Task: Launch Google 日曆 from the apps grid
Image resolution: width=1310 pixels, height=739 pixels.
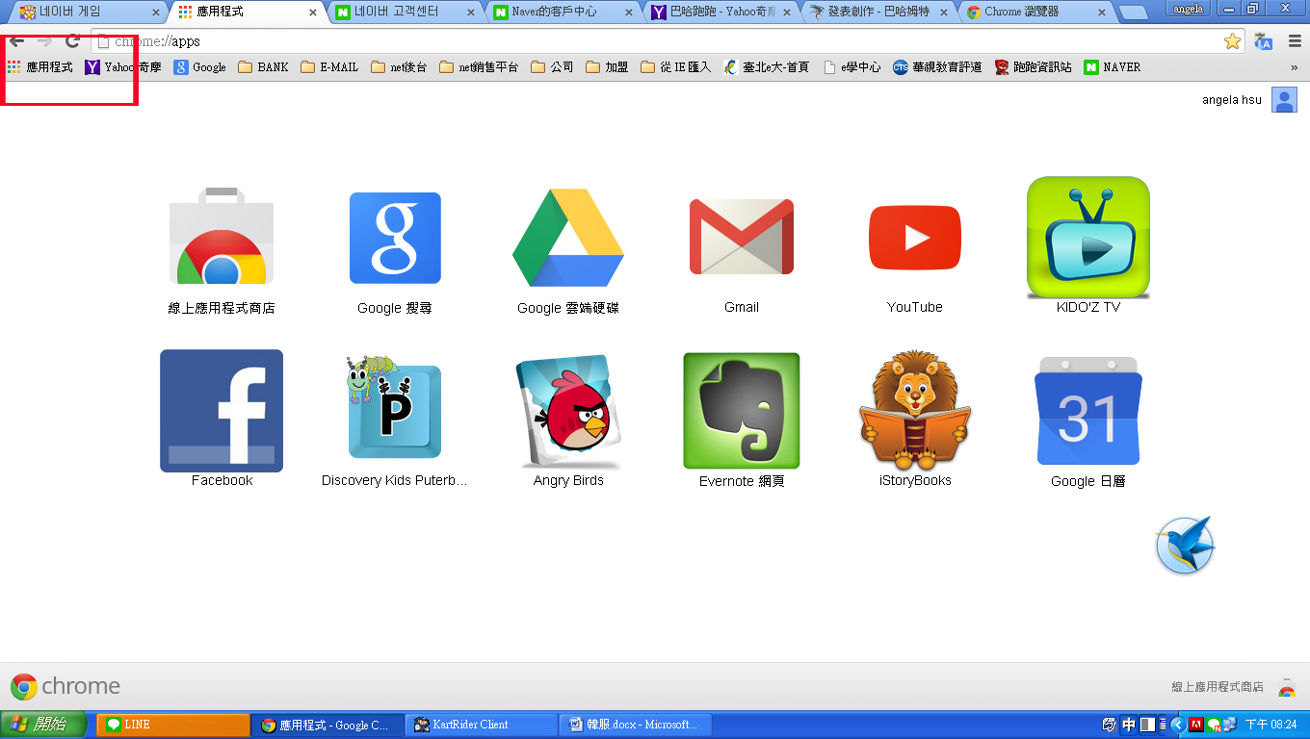Action: (1087, 410)
